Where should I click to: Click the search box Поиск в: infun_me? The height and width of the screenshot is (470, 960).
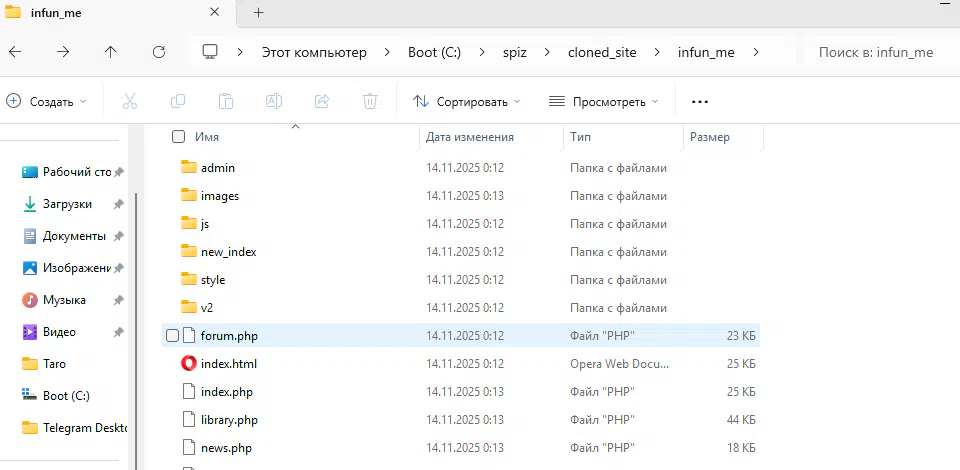tap(875, 52)
